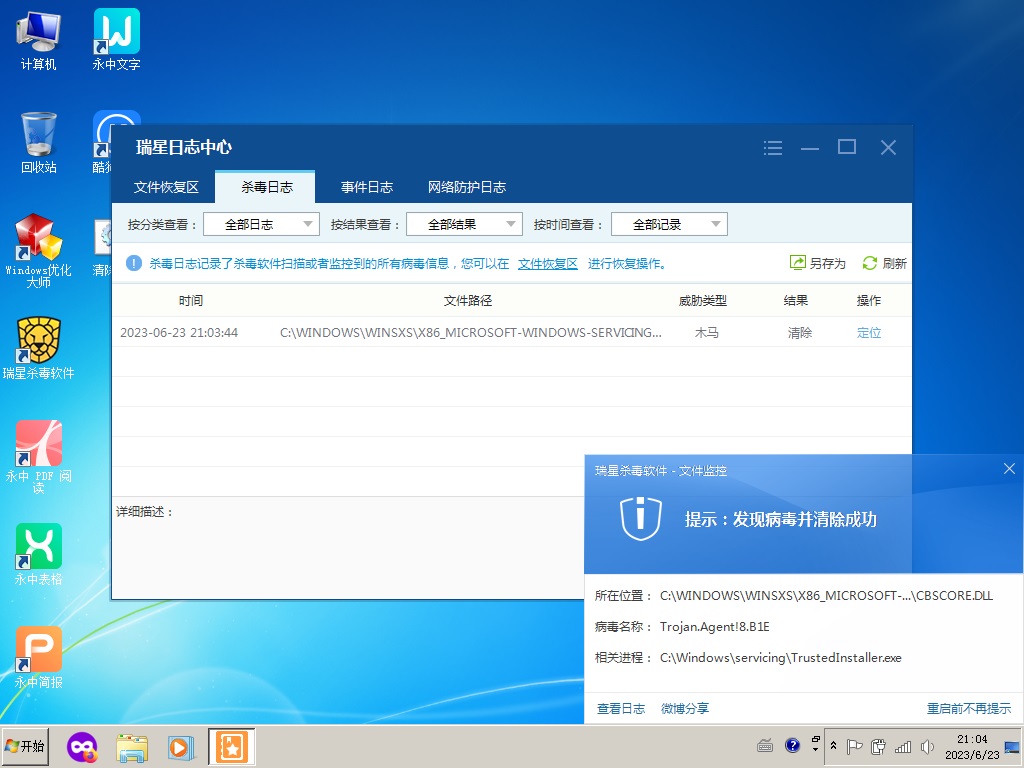Image resolution: width=1024 pixels, height=768 pixels.
Task: Click the Action Center flag tray icon
Action: tap(854, 746)
